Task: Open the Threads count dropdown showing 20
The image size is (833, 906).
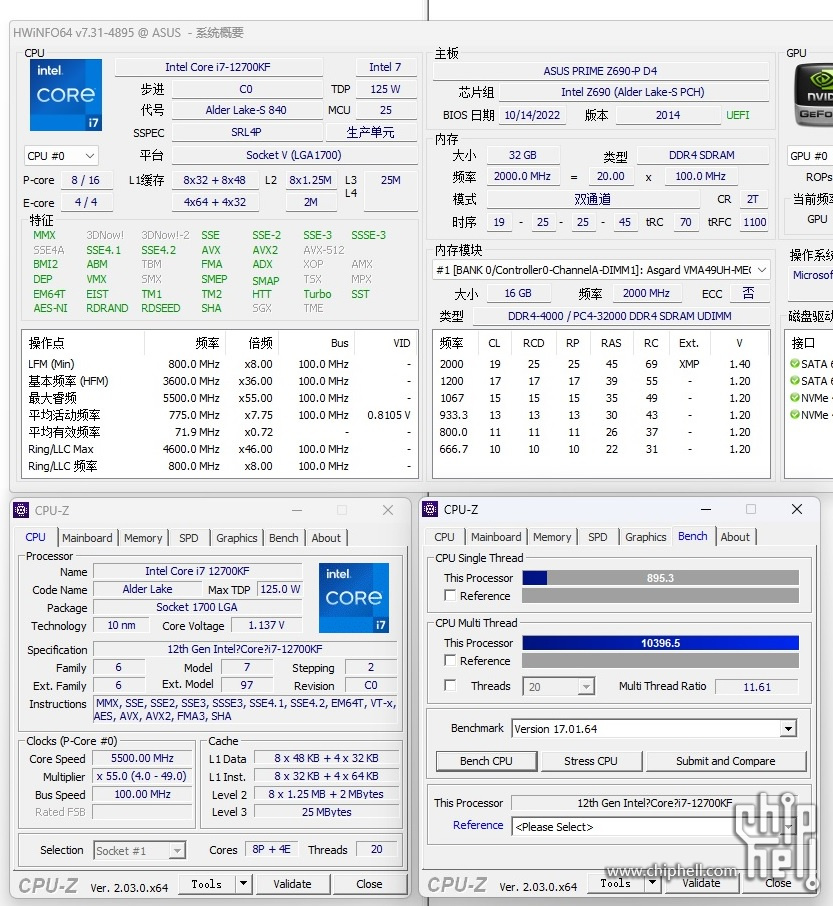Action: [x=559, y=686]
